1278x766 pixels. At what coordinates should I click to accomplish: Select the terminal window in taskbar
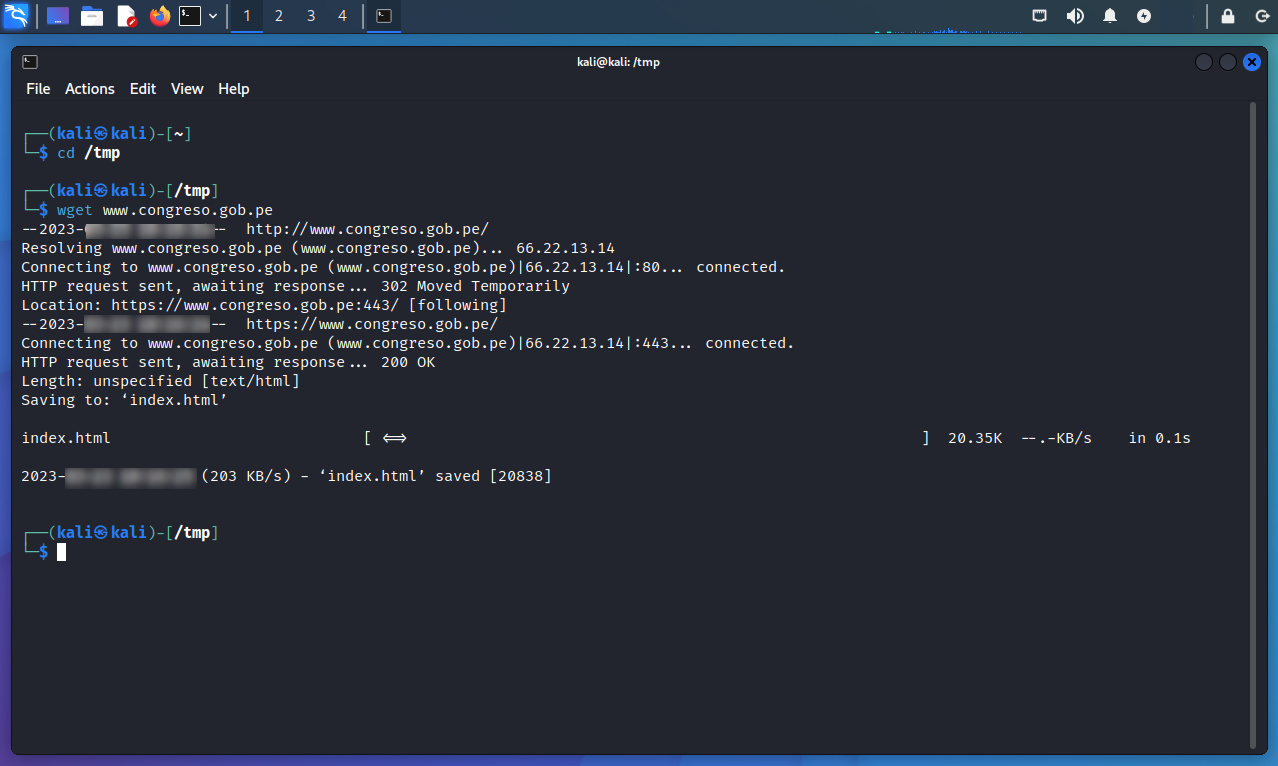384,16
